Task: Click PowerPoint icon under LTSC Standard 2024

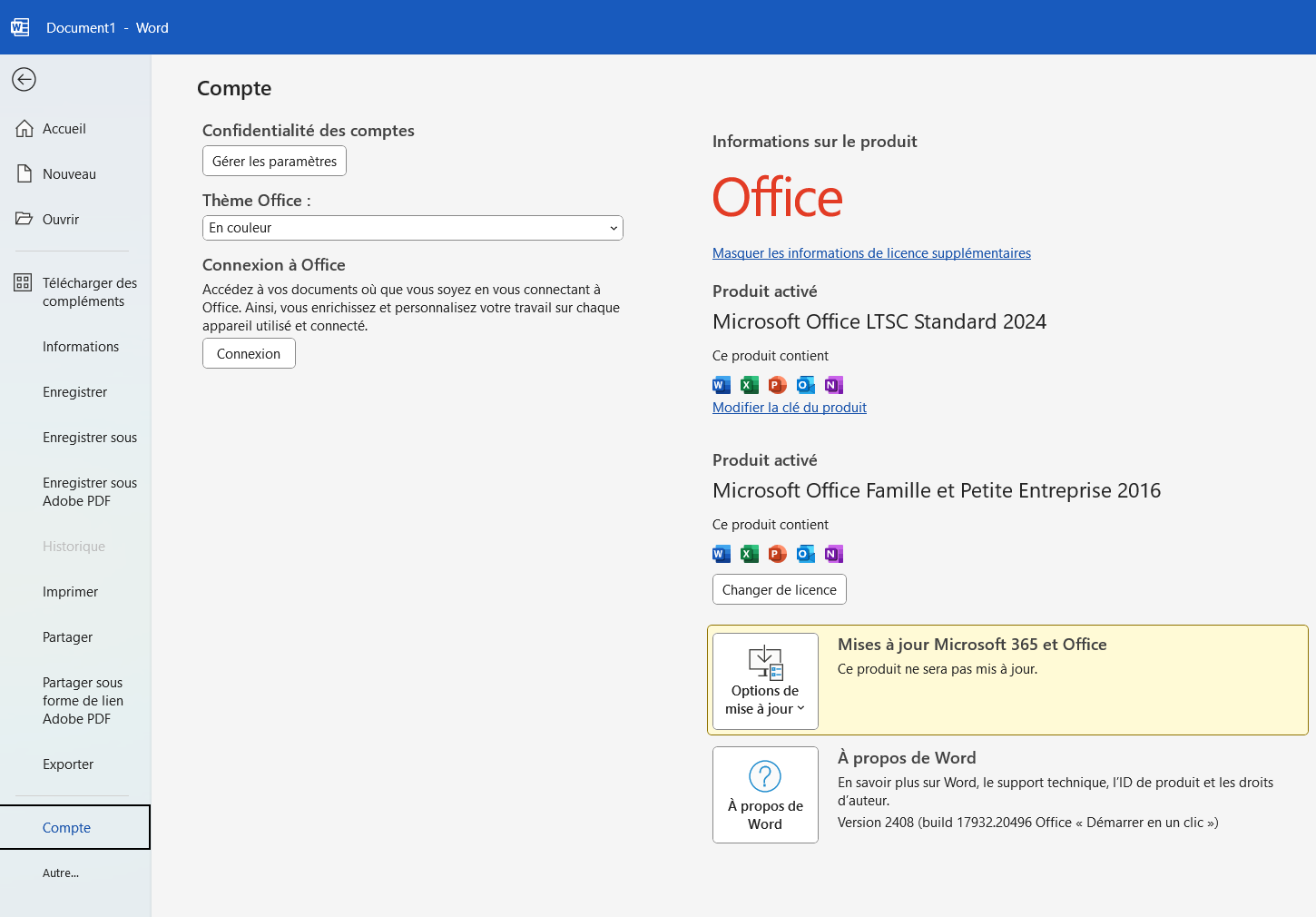Action: pos(778,385)
